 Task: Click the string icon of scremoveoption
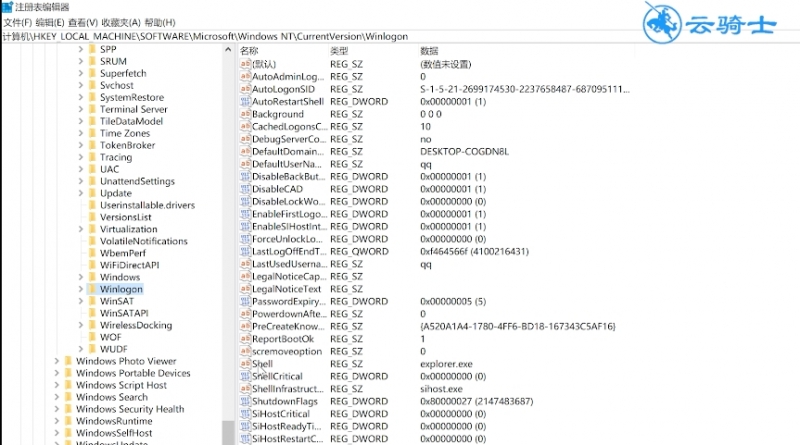click(x=245, y=352)
